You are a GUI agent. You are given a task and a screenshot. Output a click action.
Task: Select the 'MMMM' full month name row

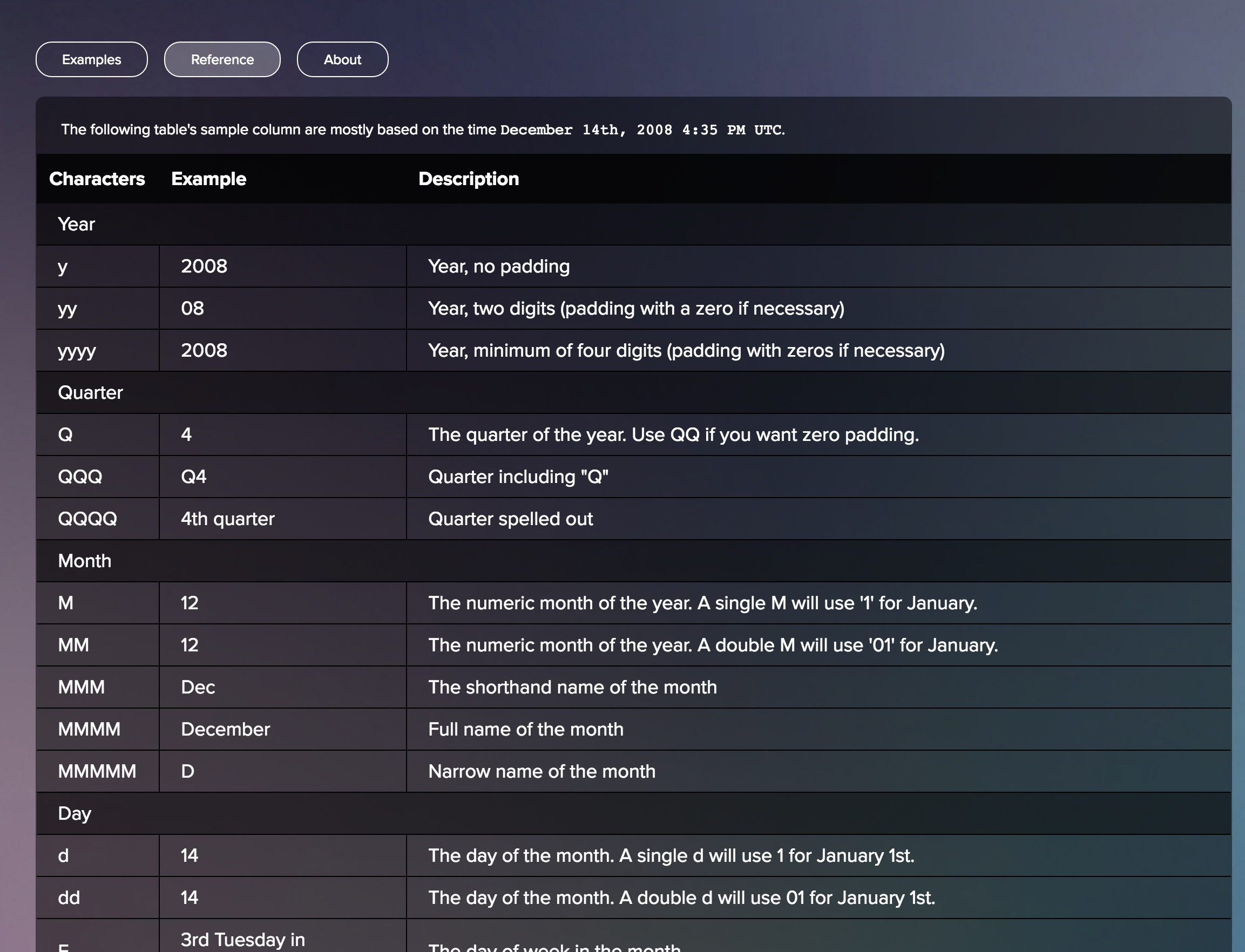(97, 729)
